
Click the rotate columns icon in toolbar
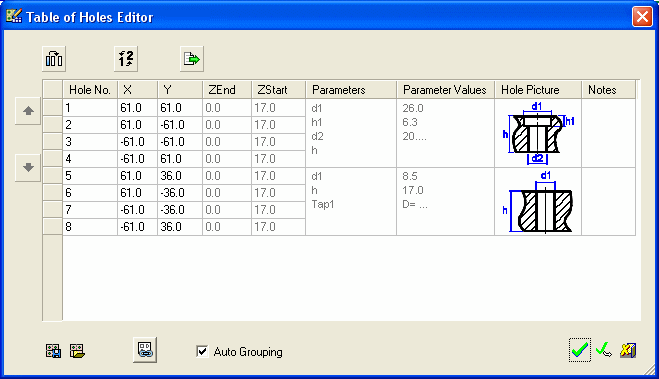pyautogui.click(x=54, y=59)
